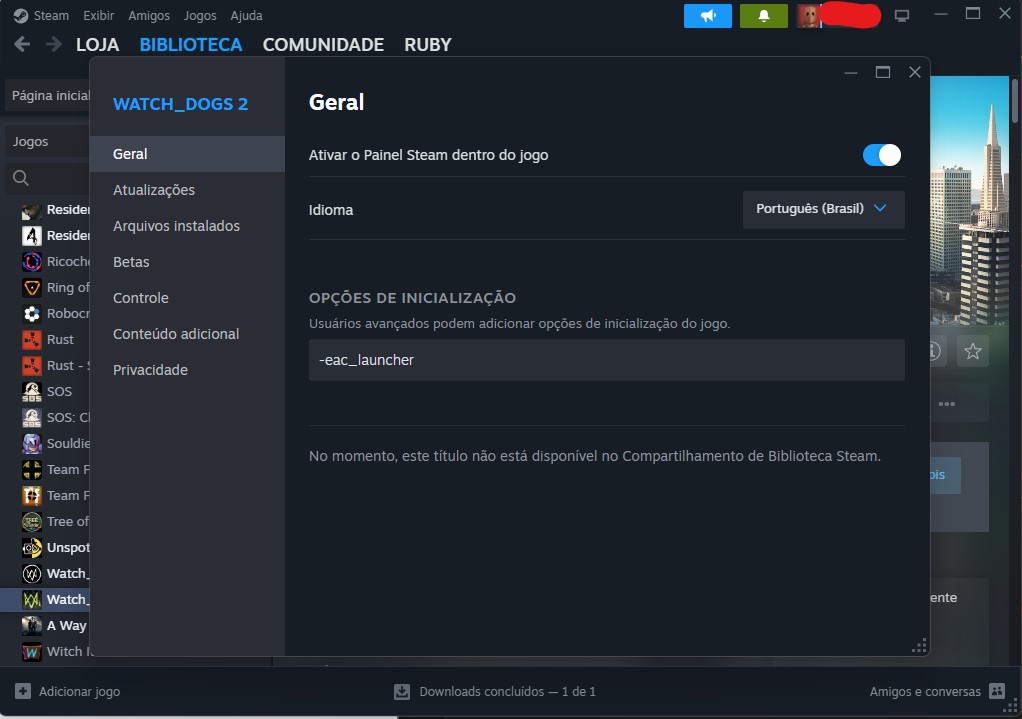Click the properties dialog resize grip
The image size is (1022, 719).
click(x=919, y=646)
